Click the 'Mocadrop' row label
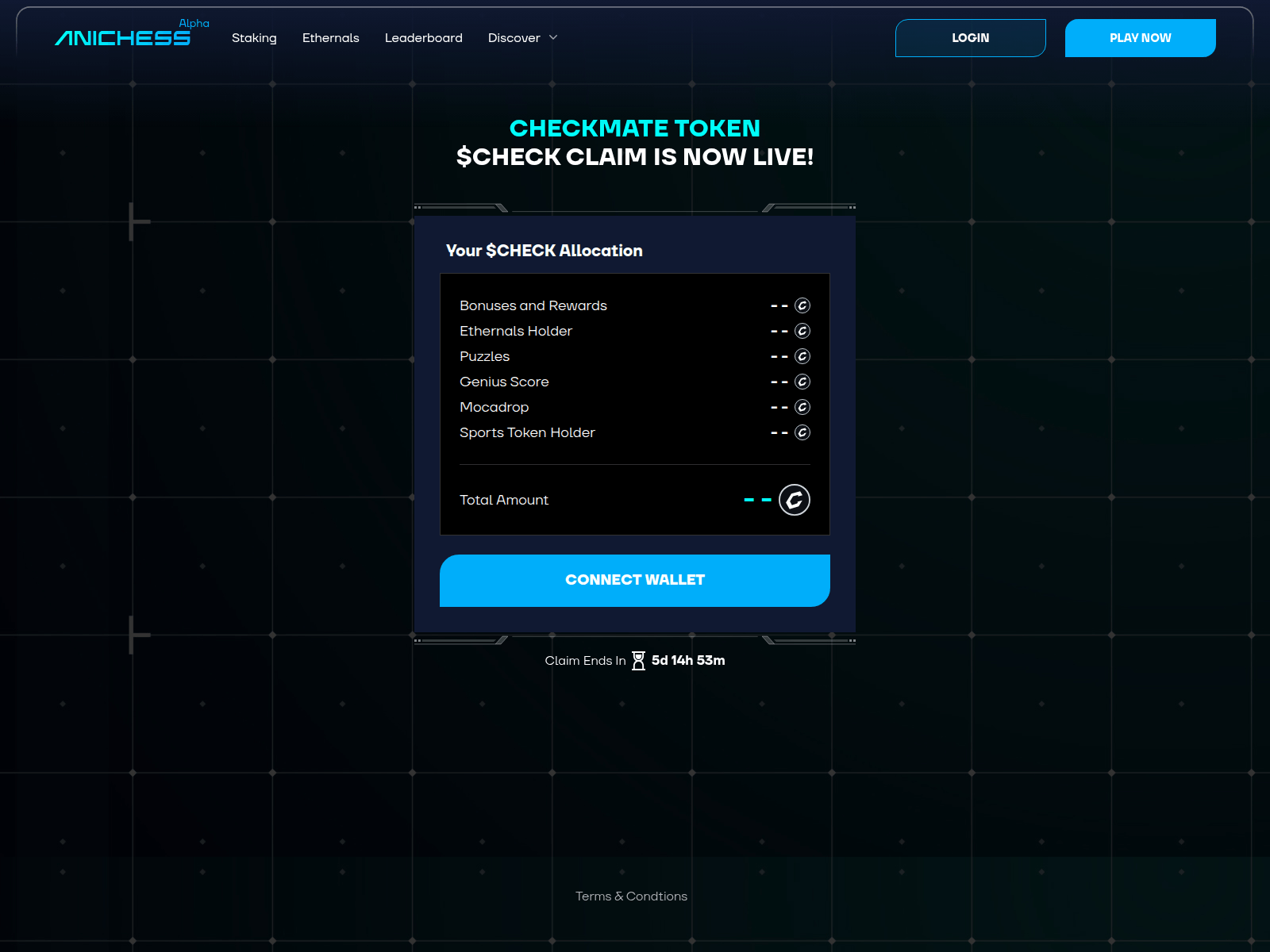 [x=494, y=407]
